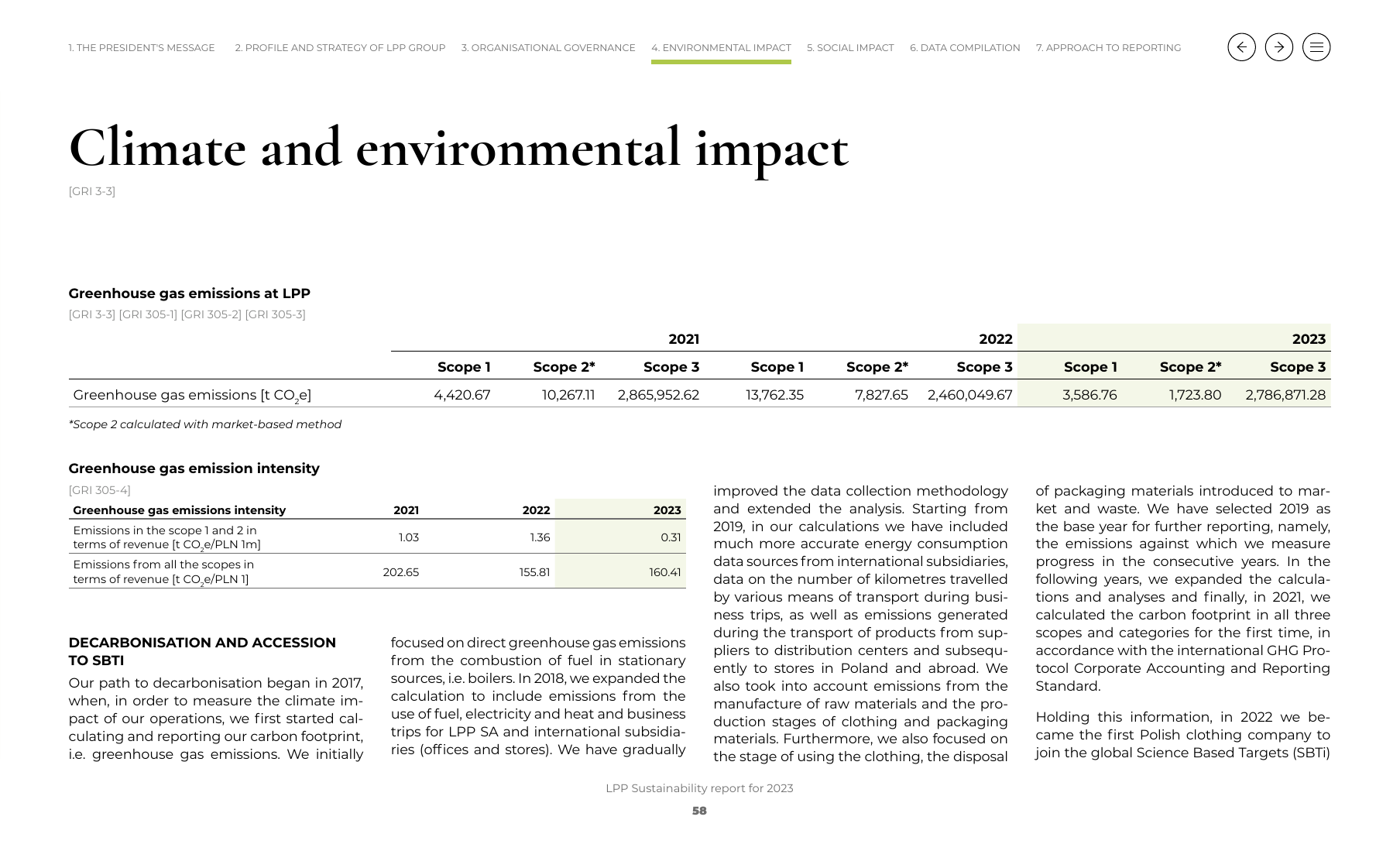1400x851 pixels.
Task: Click all-scopes intensity value 160.41
Action: click(x=665, y=572)
